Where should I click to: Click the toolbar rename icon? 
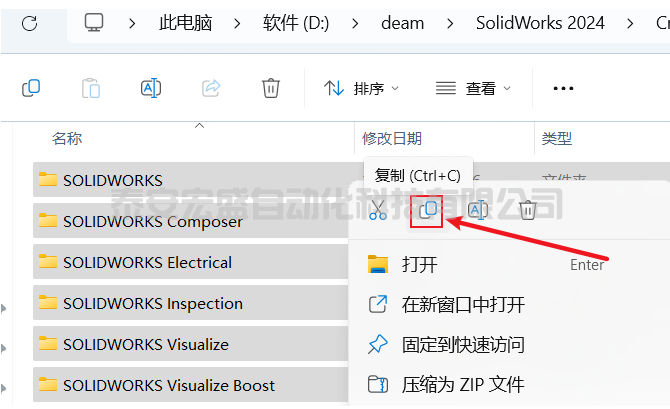tap(151, 88)
